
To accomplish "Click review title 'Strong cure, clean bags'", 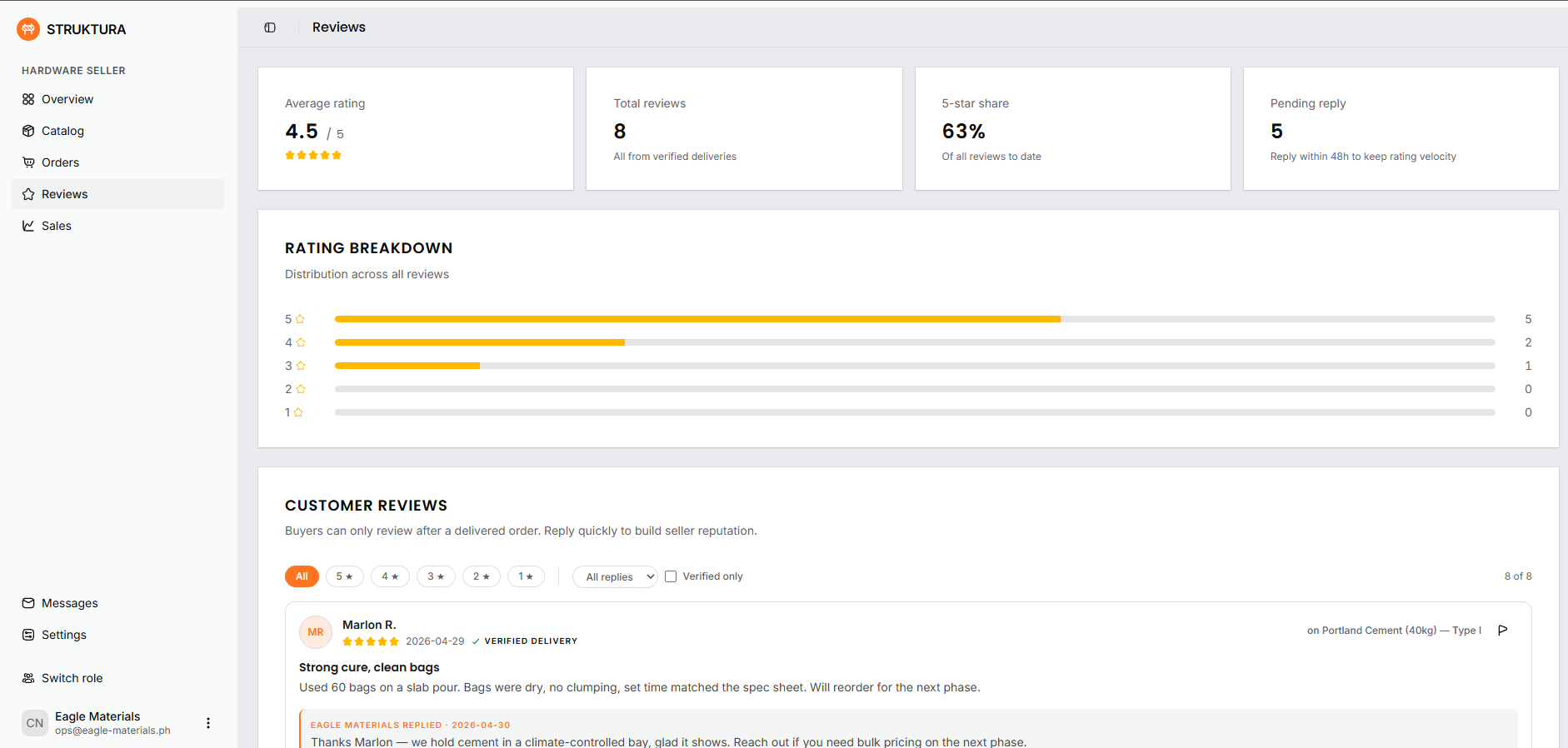I will 369,667.
